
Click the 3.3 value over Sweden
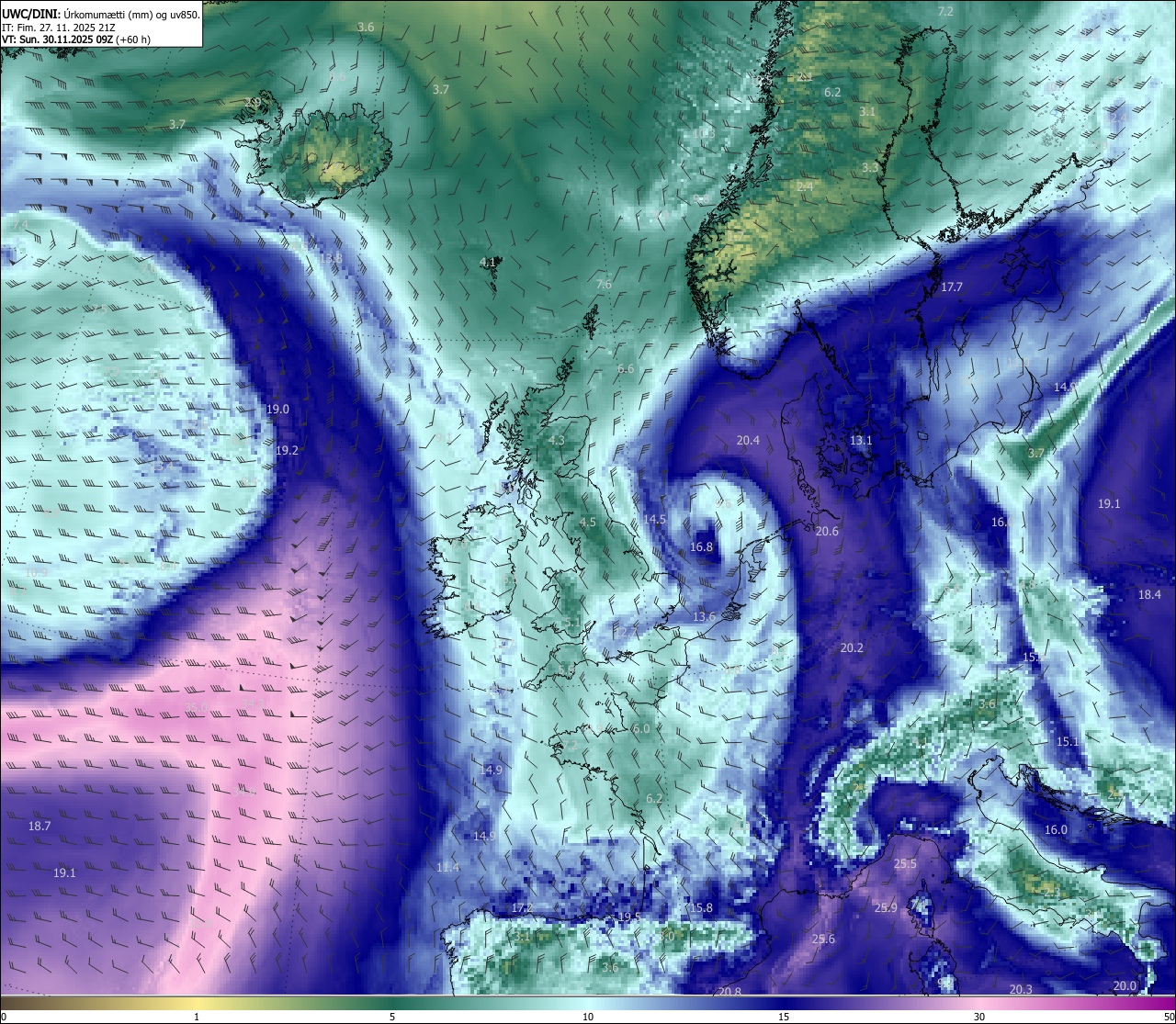pyautogui.click(x=870, y=168)
